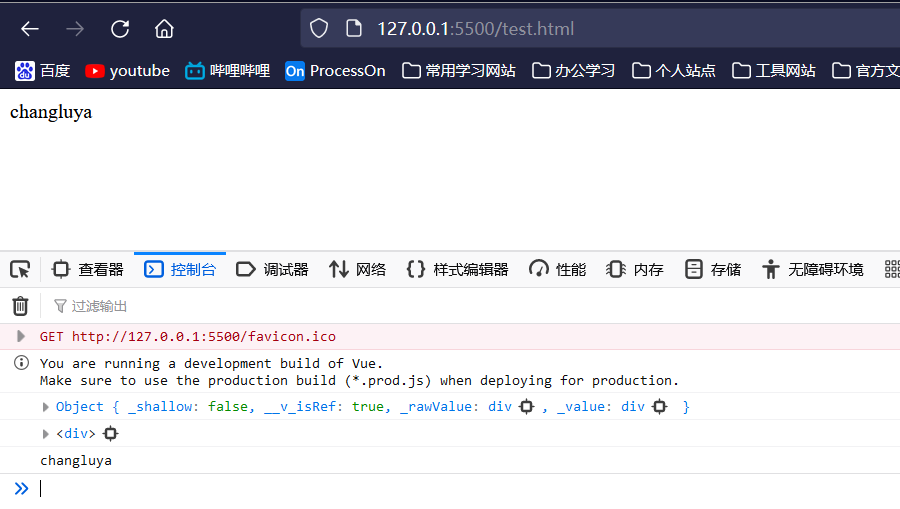This screenshot has height=509, width=900.
Task: Click the page info document icon
Action: [x=354, y=29]
